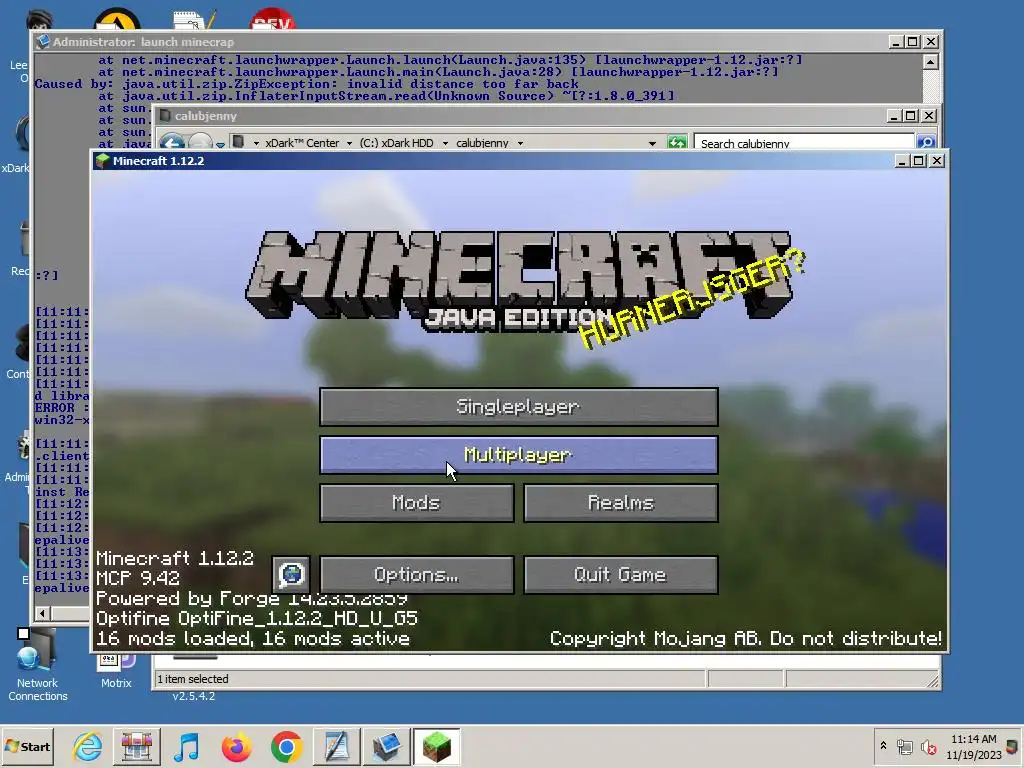
Task: Click the Network Connections icon checkbox
Action: tap(24, 633)
